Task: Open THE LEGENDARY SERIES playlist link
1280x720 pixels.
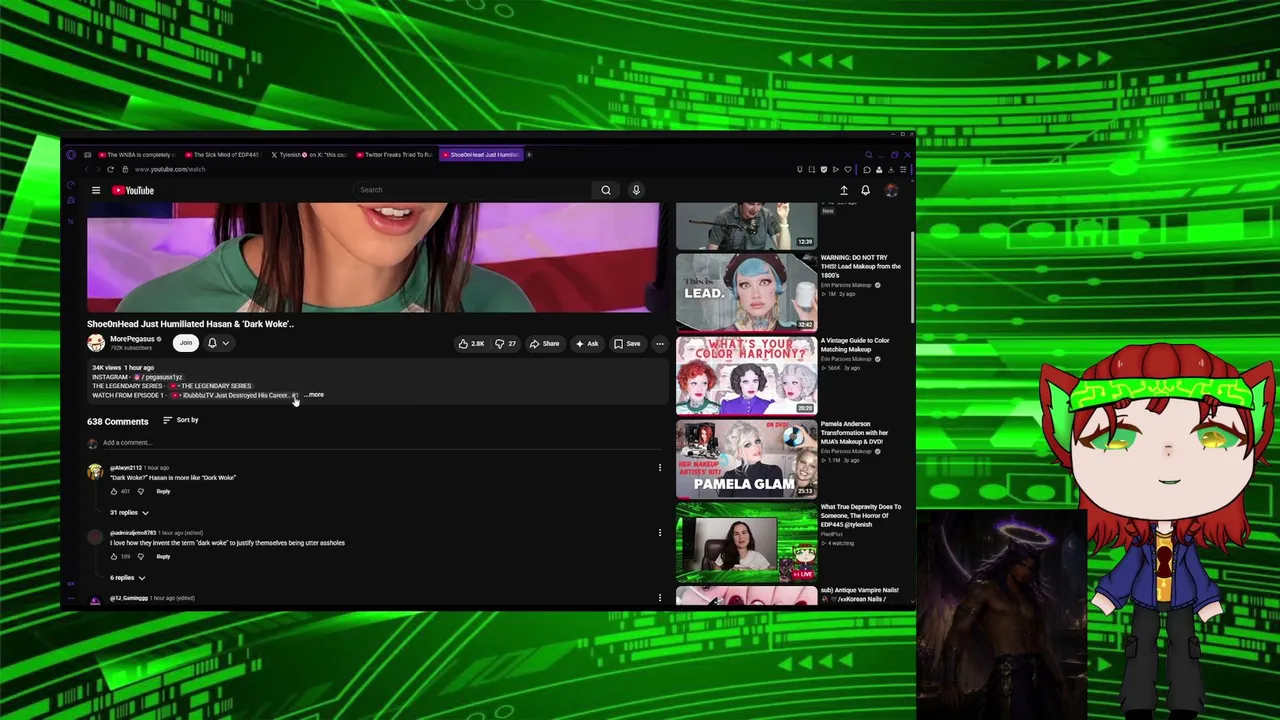Action: 210,386
